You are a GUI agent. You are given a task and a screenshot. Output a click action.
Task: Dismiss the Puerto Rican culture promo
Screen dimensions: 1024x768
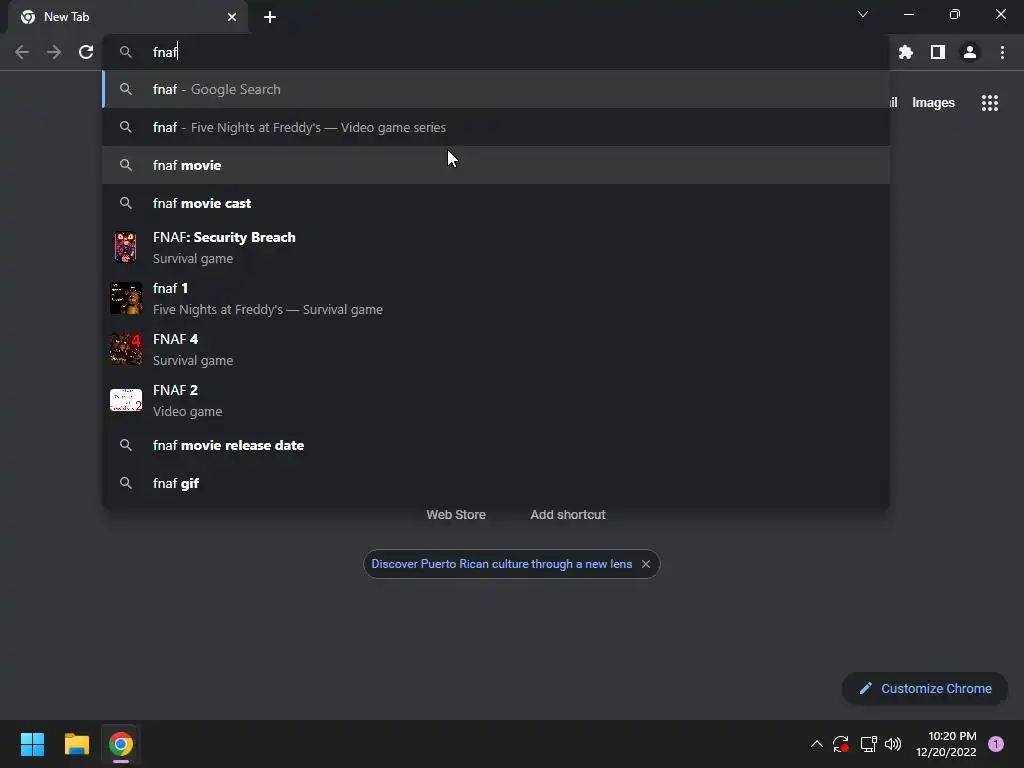tap(646, 564)
